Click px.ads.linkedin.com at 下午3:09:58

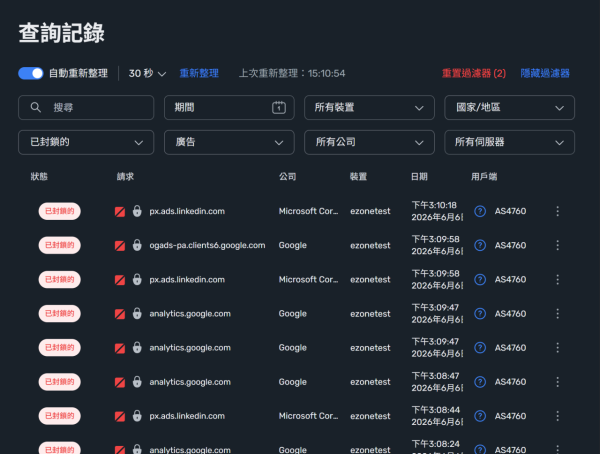pos(187,280)
